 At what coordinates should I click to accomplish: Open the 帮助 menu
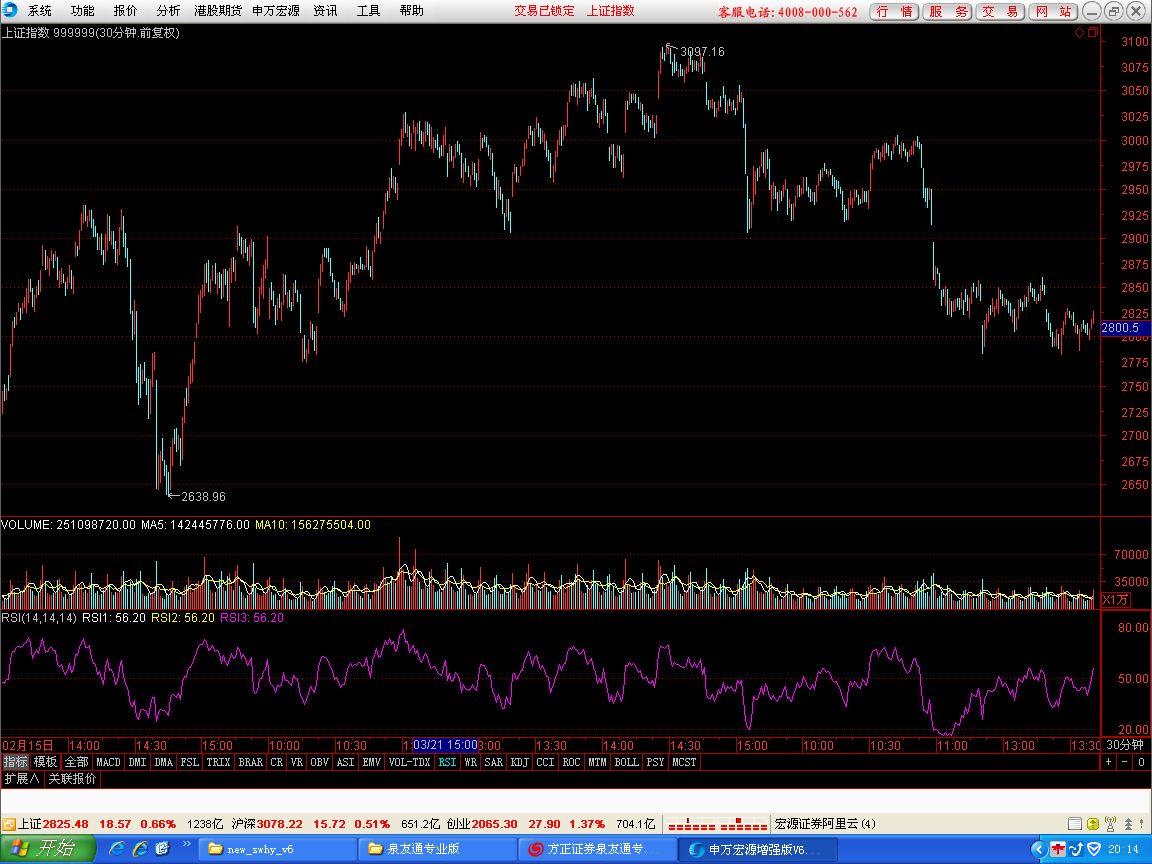[411, 10]
